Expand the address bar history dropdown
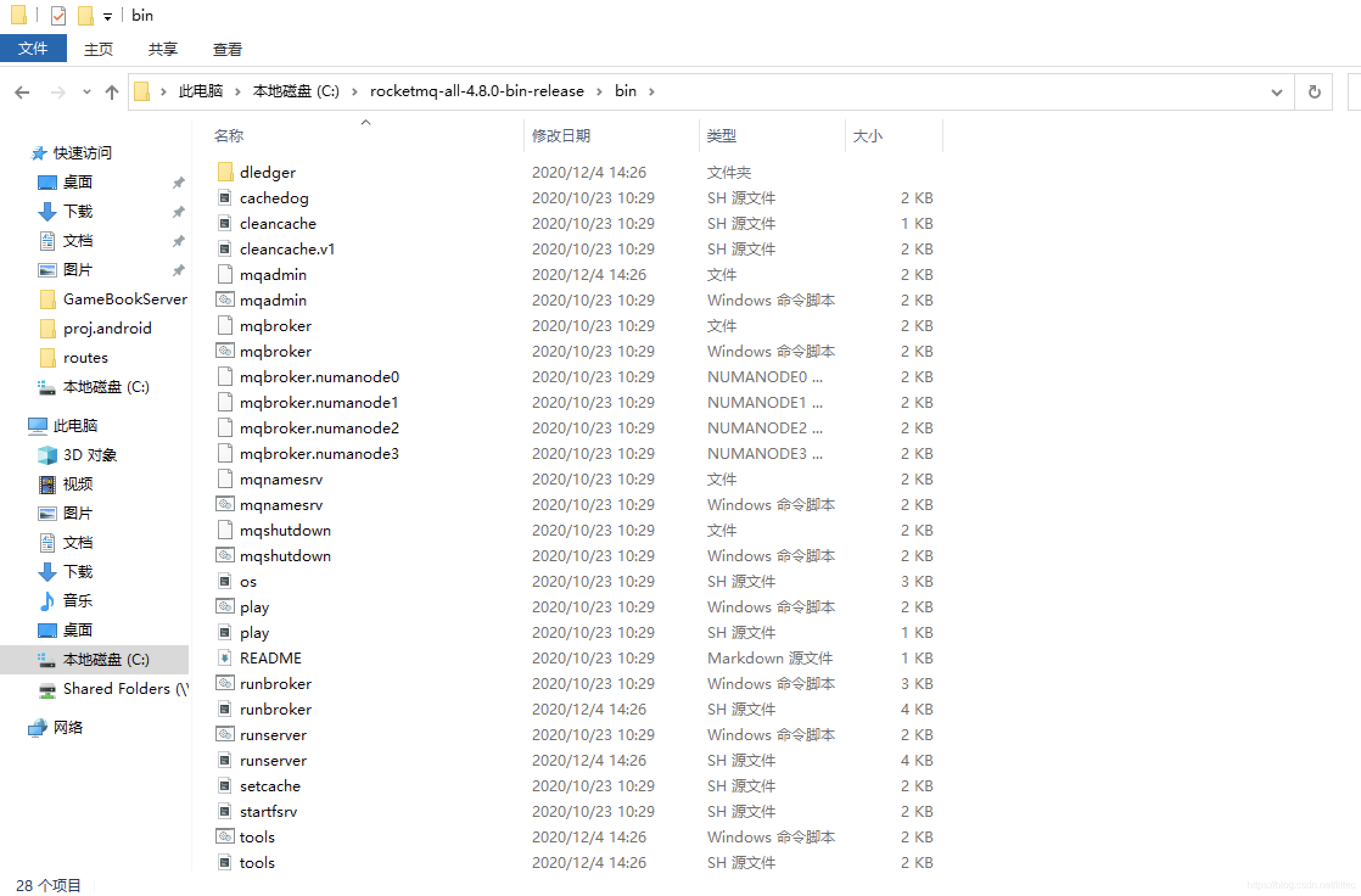Screen dimensions: 1361x896 [x=1276, y=92]
